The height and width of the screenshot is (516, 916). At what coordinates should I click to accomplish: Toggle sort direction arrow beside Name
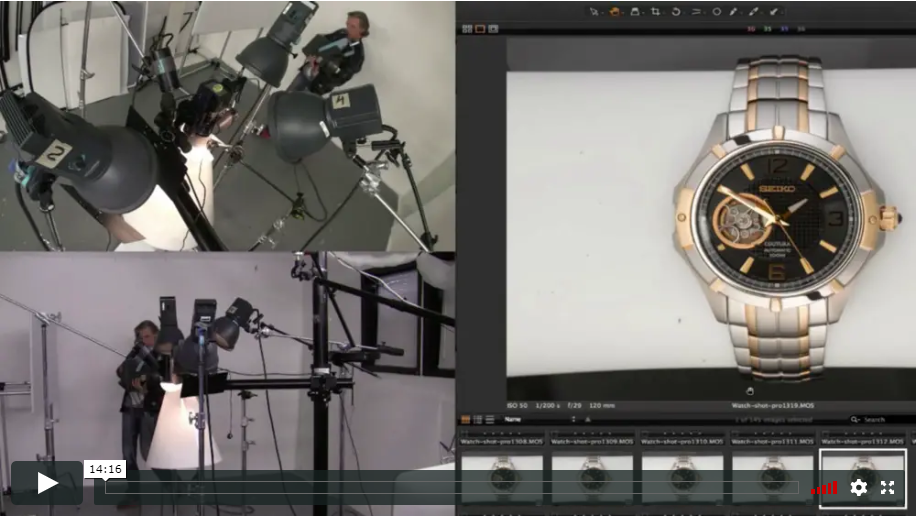pos(588,420)
